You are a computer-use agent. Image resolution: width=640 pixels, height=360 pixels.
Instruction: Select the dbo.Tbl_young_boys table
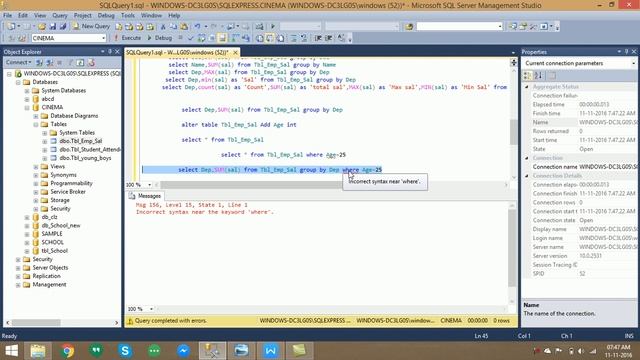point(85,158)
